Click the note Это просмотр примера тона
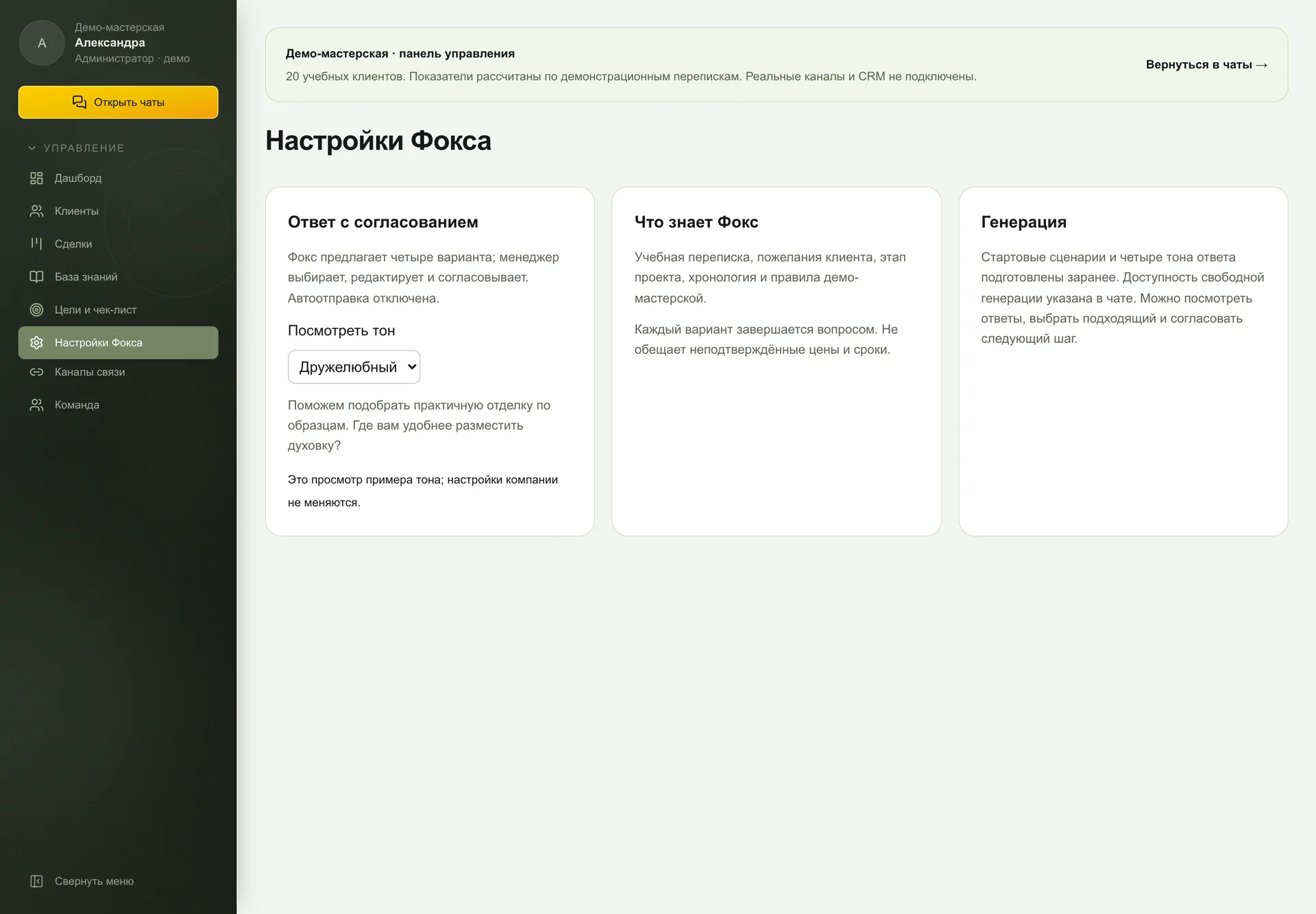Screen dimensions: 1316x914 423,491
